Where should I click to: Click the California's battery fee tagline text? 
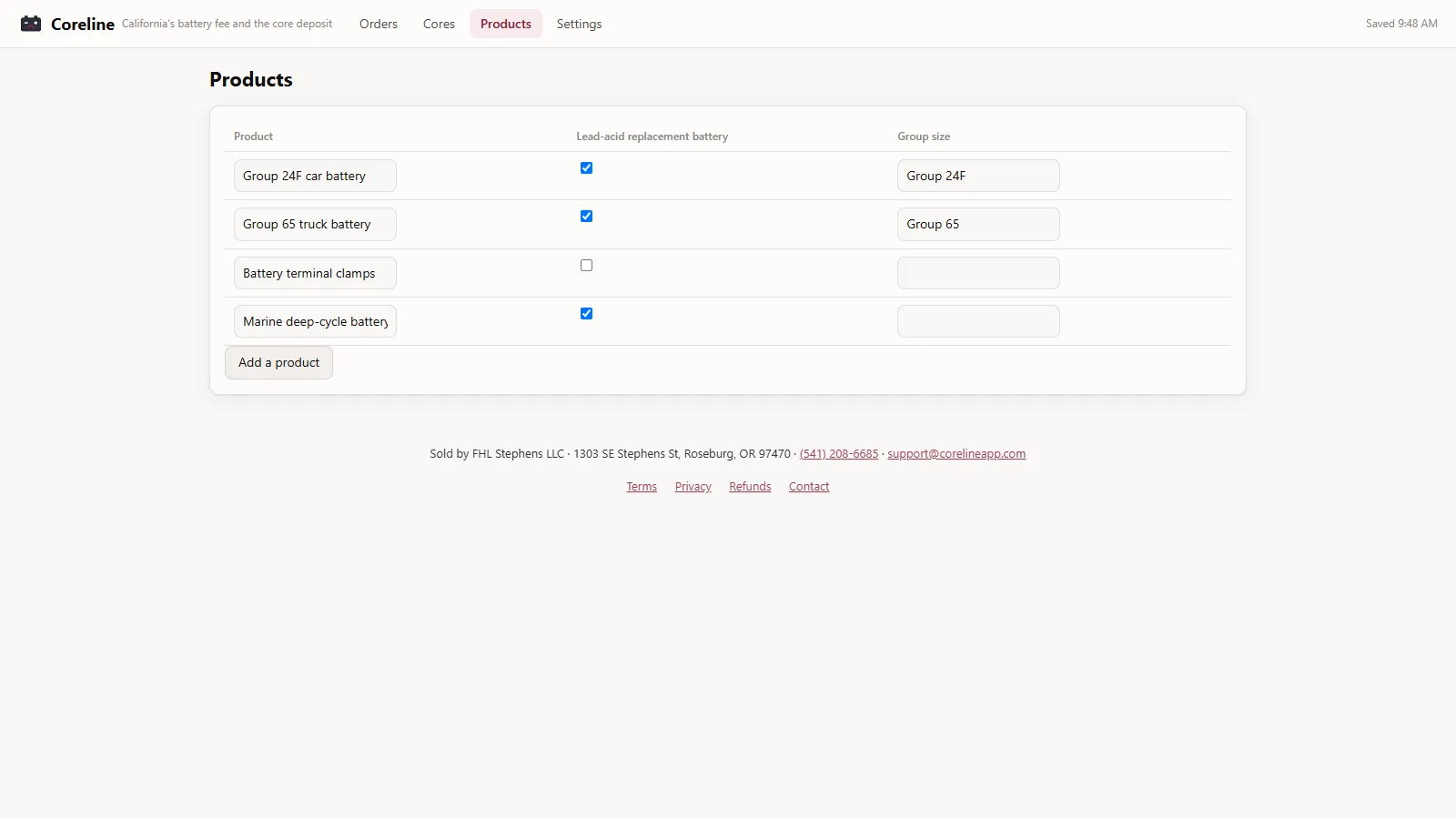[227, 24]
